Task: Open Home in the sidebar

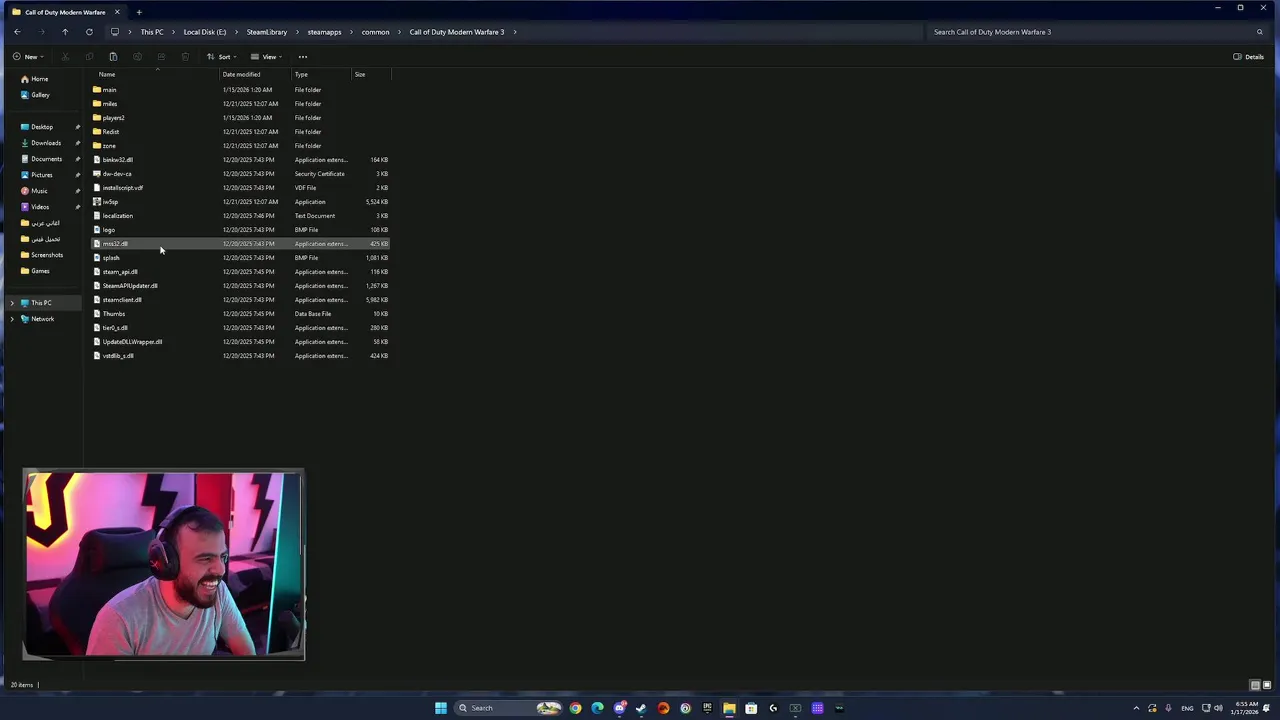Action: click(x=35, y=79)
